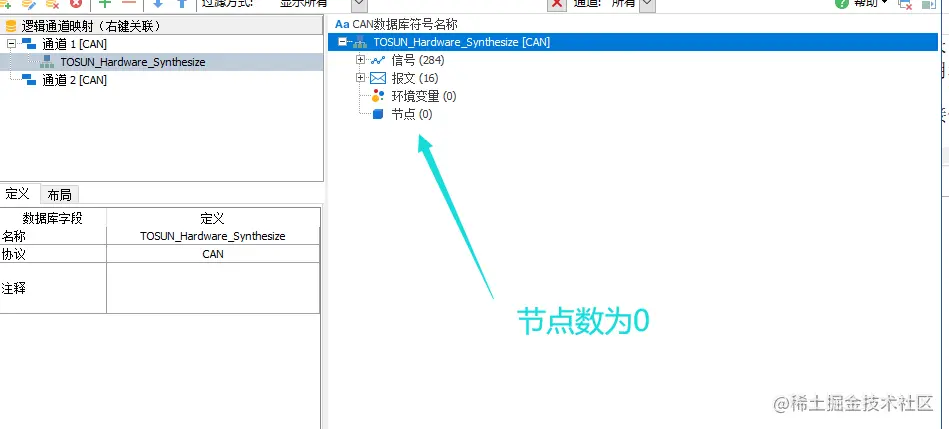Image resolution: width=949 pixels, height=429 pixels.
Task: Open the 通道 channel dropdown arrow
Action: coord(647,4)
